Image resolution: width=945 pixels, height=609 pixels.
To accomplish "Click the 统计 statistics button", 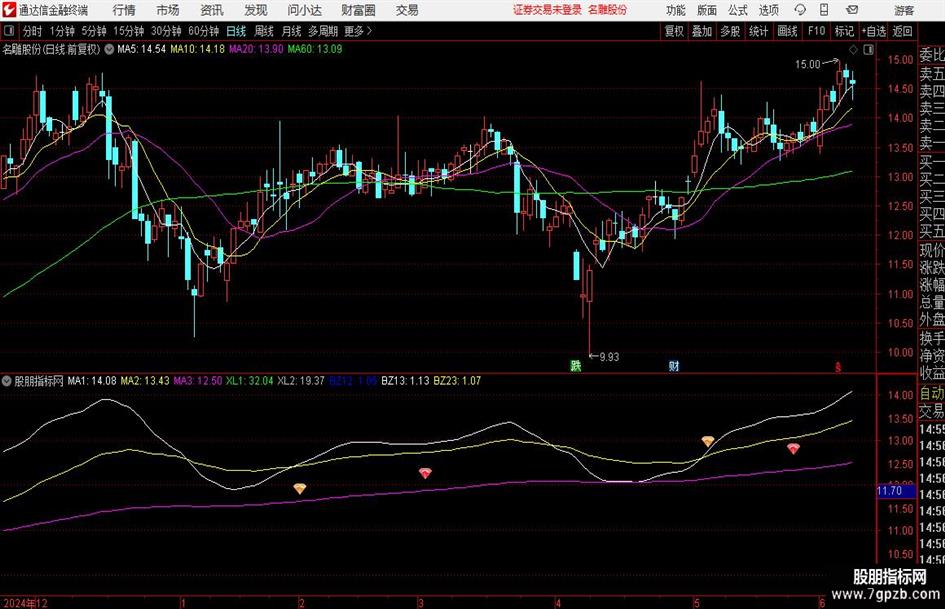I will (758, 31).
